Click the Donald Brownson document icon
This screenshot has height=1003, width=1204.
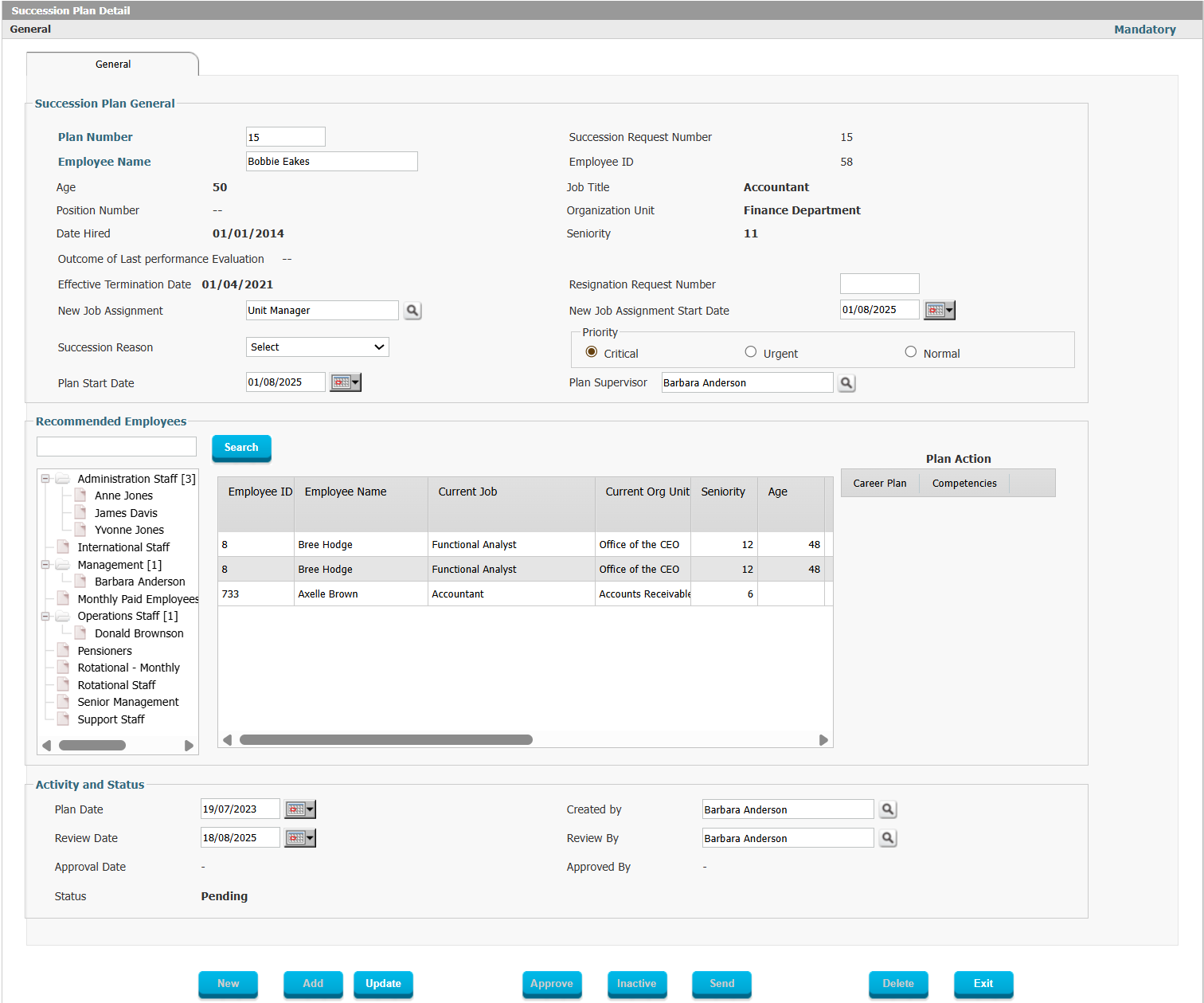click(x=80, y=633)
